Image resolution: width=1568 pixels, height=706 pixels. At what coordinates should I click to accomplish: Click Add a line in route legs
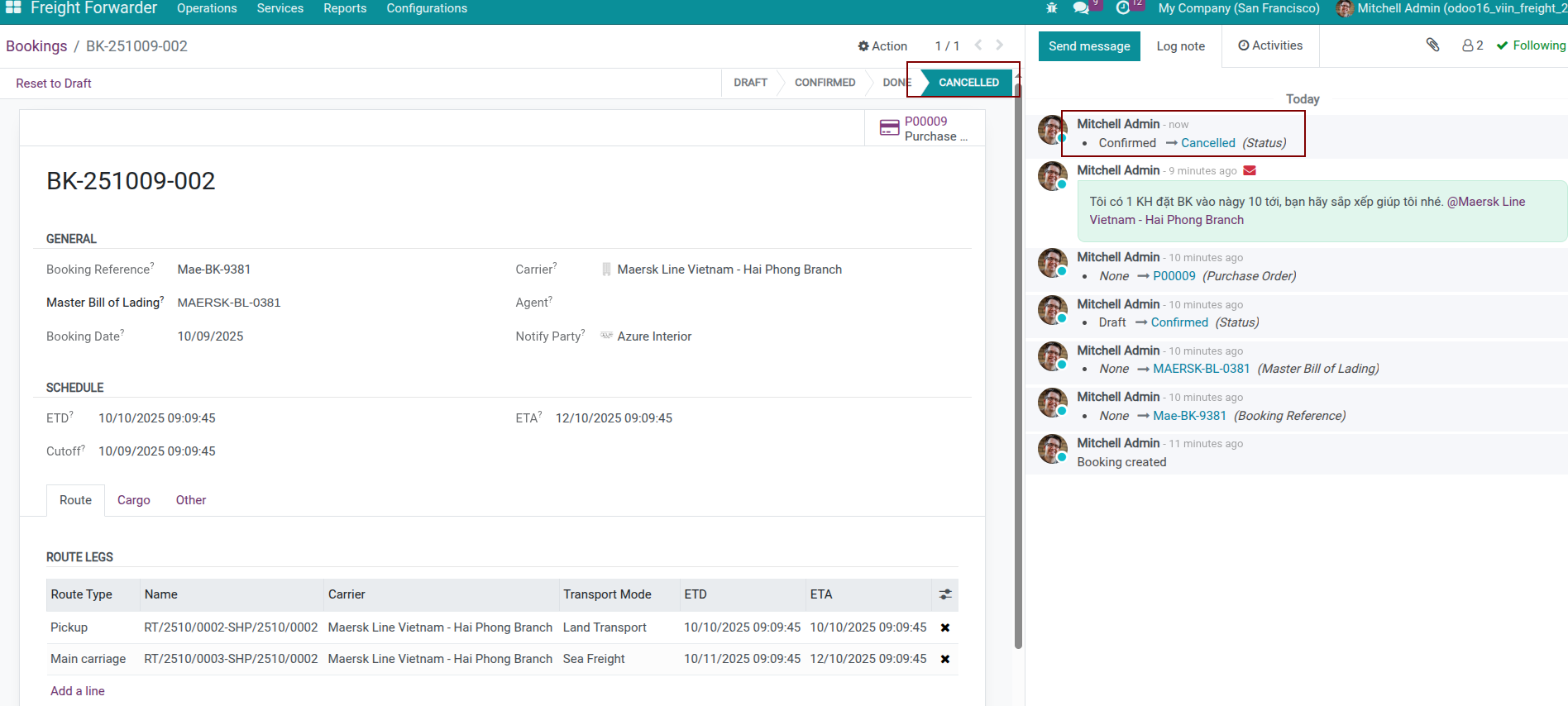pyautogui.click(x=78, y=691)
